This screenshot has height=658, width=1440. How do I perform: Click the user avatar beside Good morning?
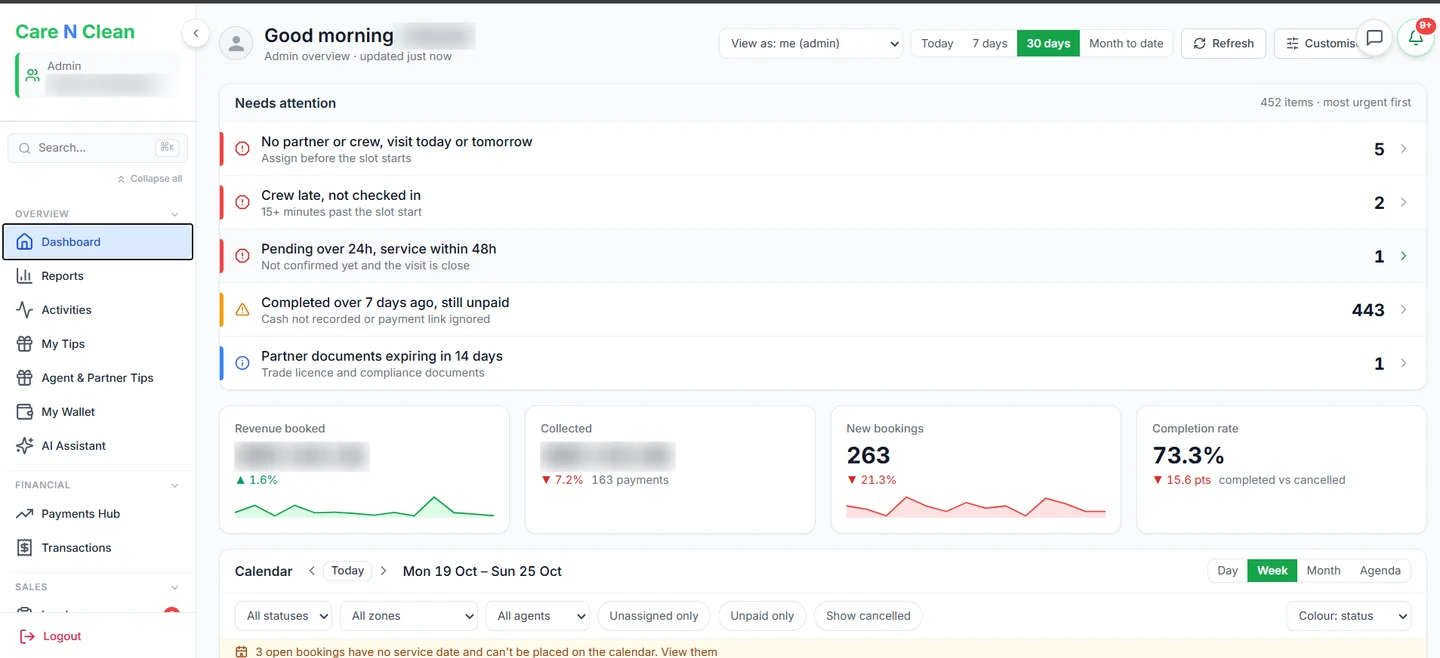point(236,44)
